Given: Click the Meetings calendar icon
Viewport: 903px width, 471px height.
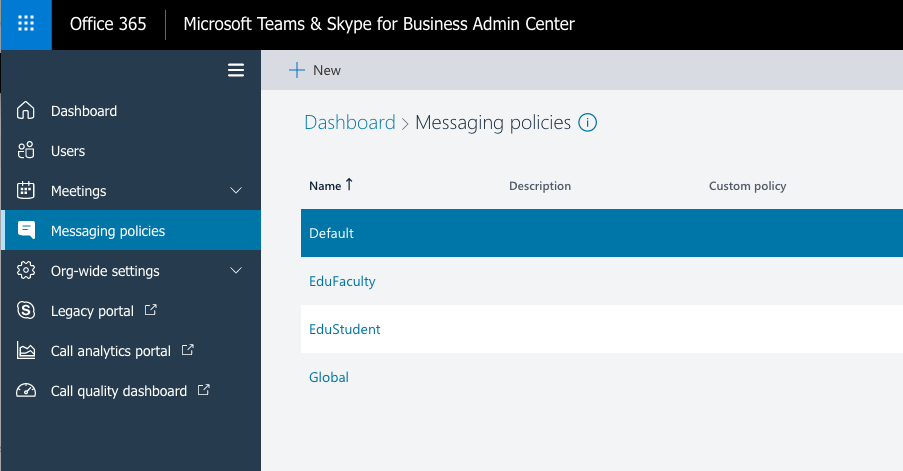Looking at the screenshot, I should 25,191.
